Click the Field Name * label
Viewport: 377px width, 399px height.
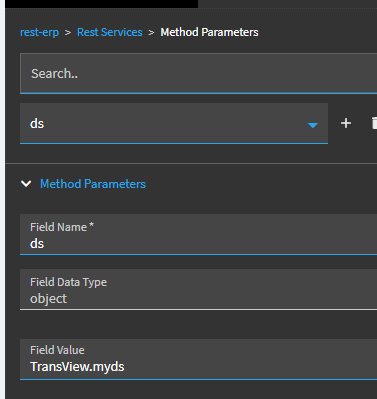click(x=62, y=227)
